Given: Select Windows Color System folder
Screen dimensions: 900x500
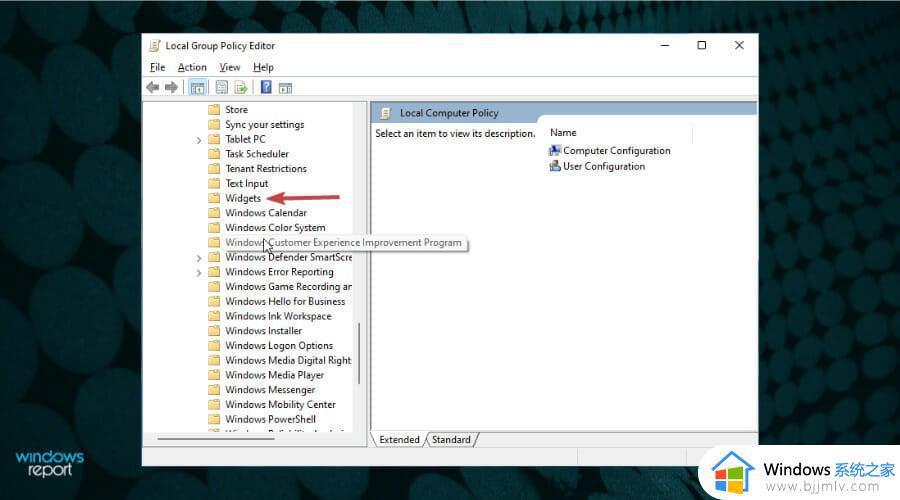Looking at the screenshot, I should point(275,228).
